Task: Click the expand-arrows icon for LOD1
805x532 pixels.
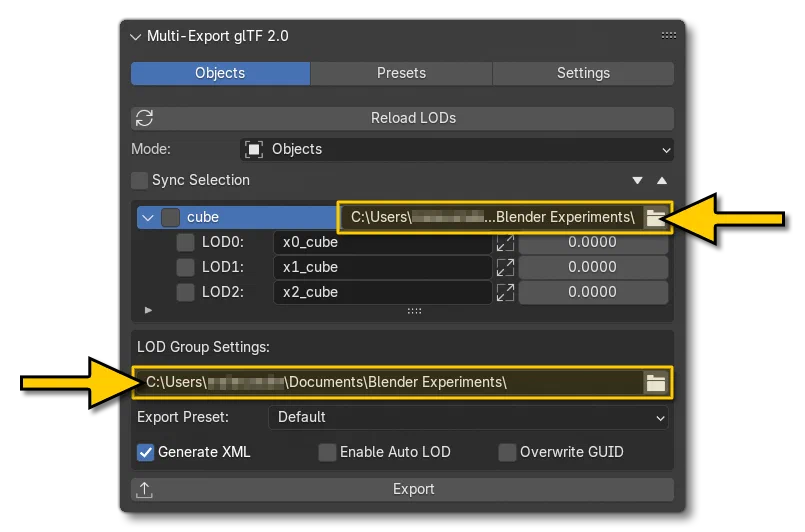Action: (x=505, y=268)
